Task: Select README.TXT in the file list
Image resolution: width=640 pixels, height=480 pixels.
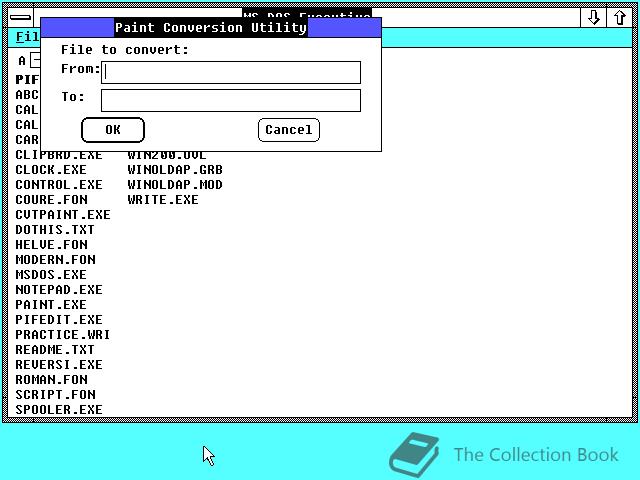Action: pyautogui.click(x=55, y=350)
